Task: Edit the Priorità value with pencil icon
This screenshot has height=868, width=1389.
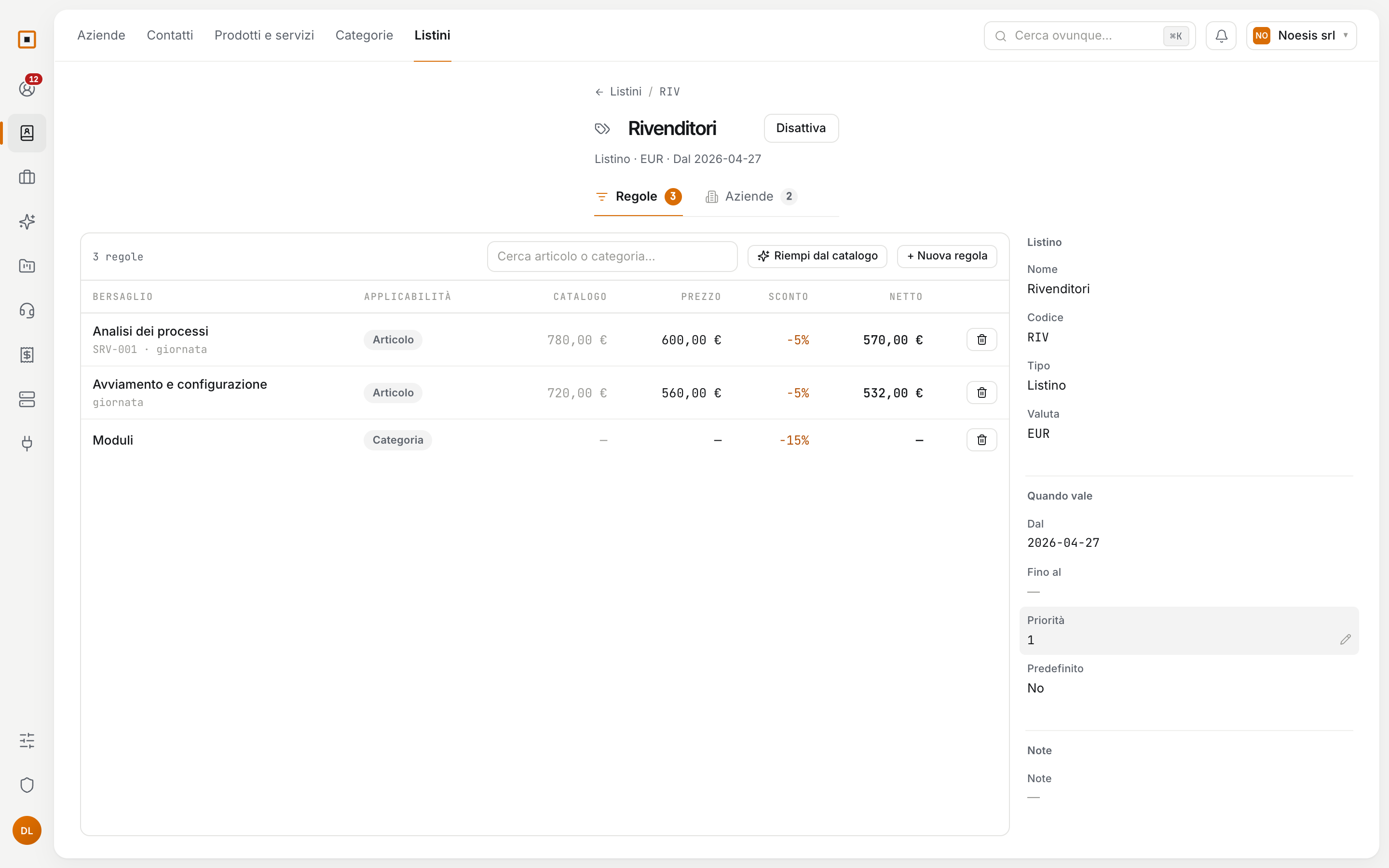Action: point(1346,639)
